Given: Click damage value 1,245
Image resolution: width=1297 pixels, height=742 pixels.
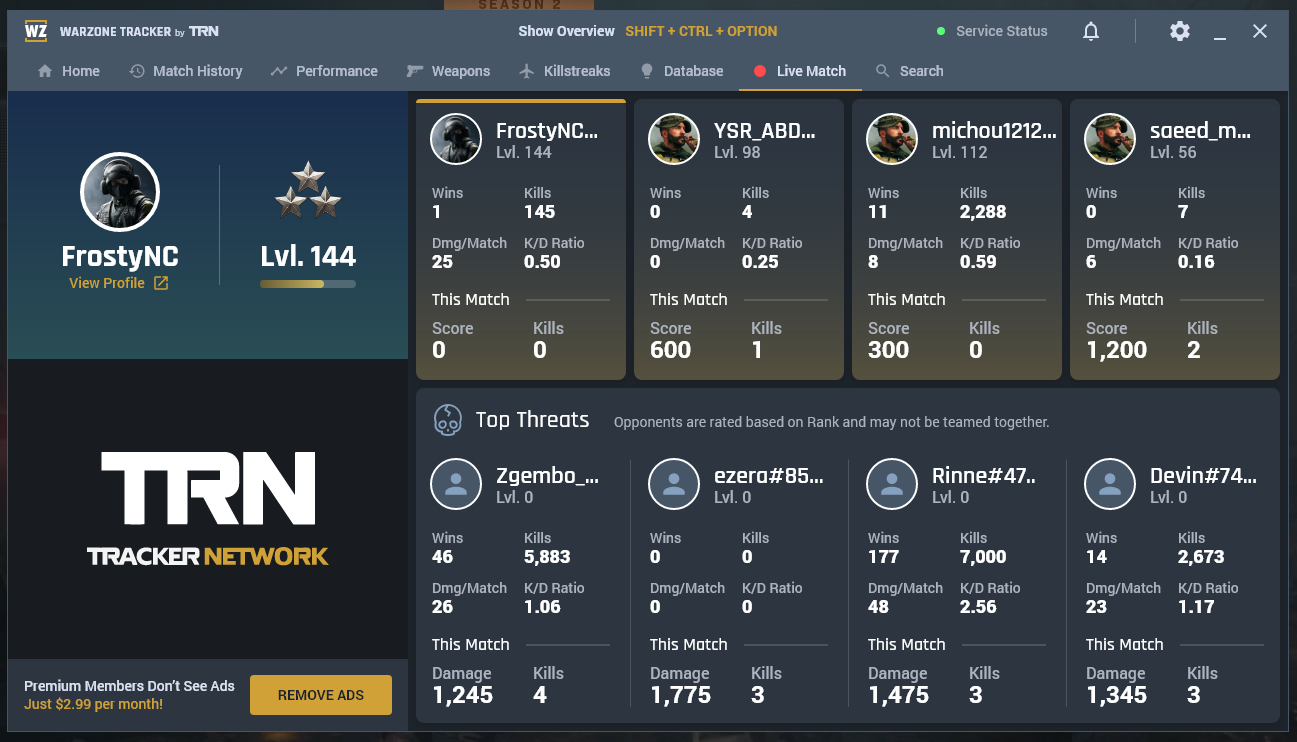Looking at the screenshot, I should click(462, 695).
